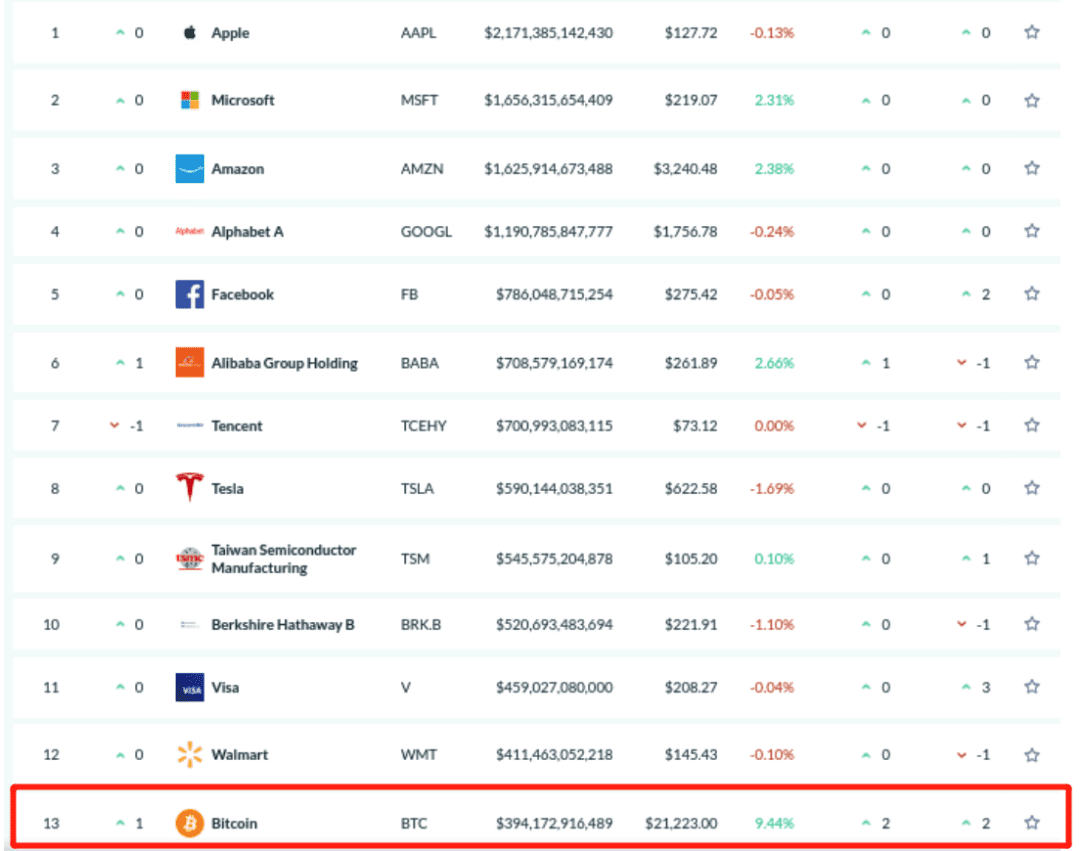This screenshot has height=851, width=1080.
Task: Open the Alphabet A name link
Action: [247, 232]
